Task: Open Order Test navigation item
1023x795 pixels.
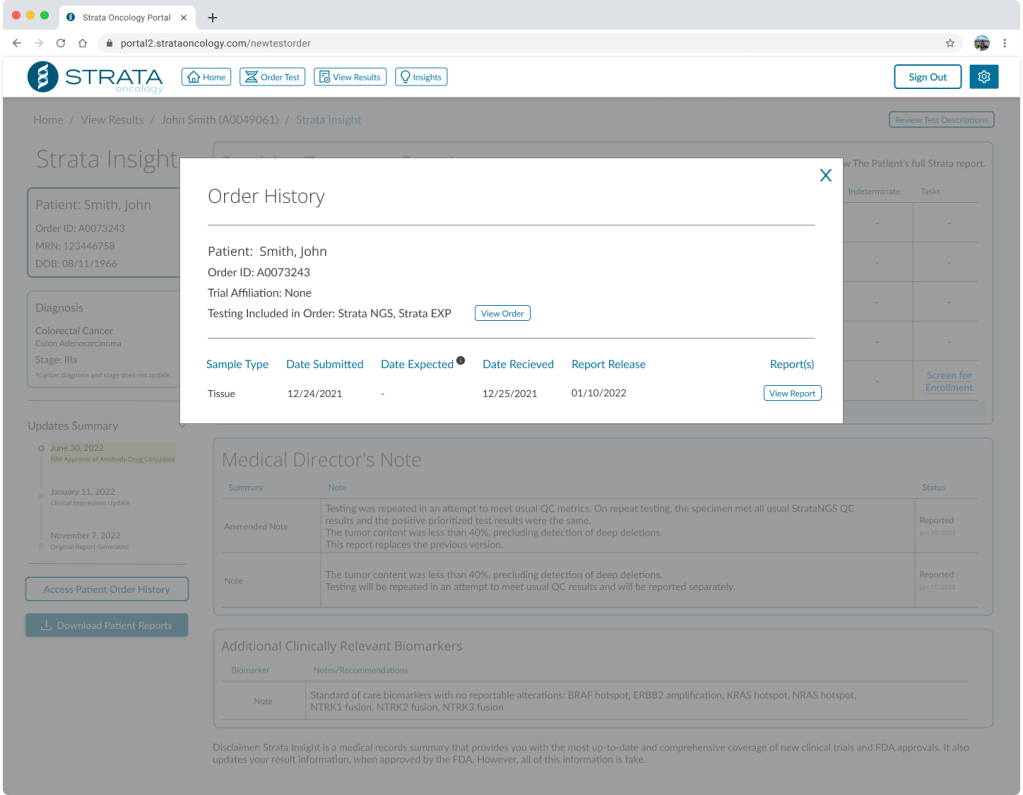Action: pos(272,77)
